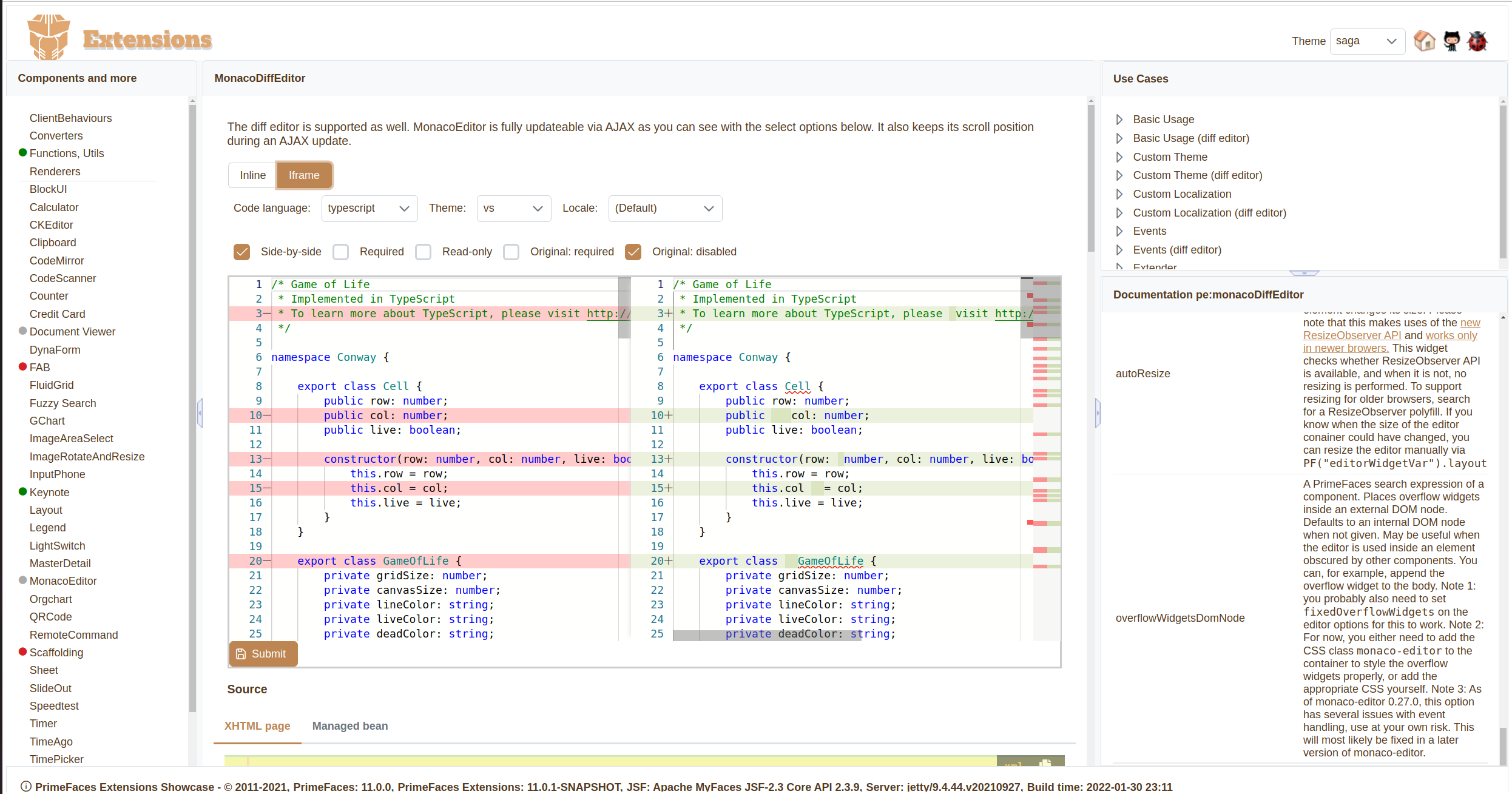Uncheck the Side-by-side checkbox

click(x=242, y=252)
